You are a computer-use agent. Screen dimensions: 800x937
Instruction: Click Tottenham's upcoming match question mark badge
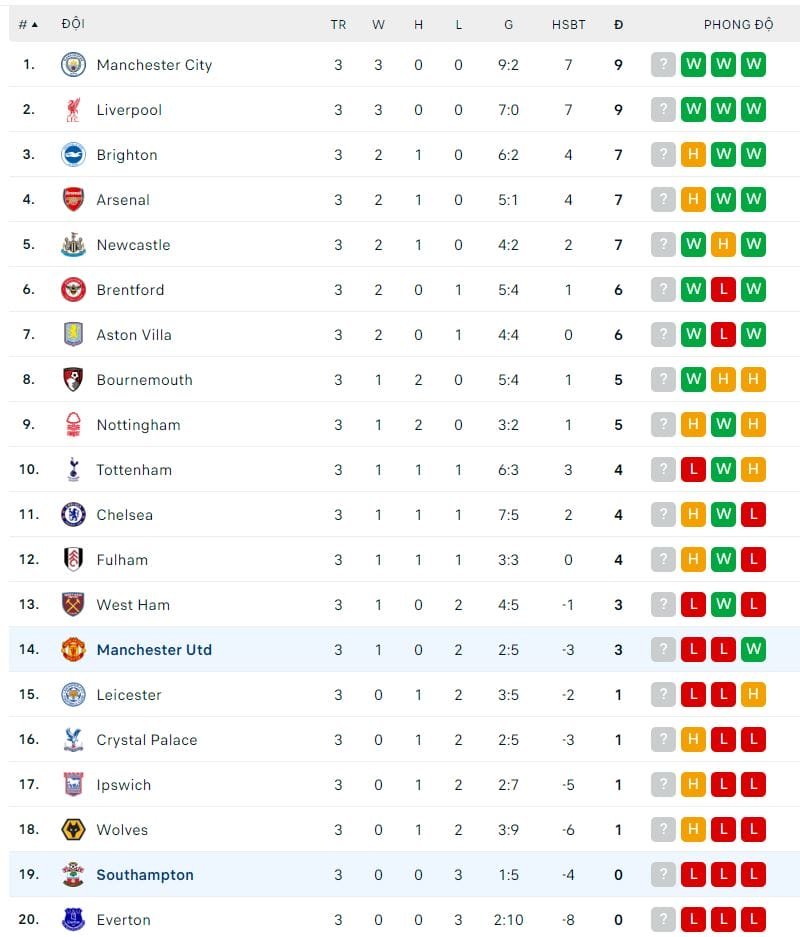tap(663, 469)
